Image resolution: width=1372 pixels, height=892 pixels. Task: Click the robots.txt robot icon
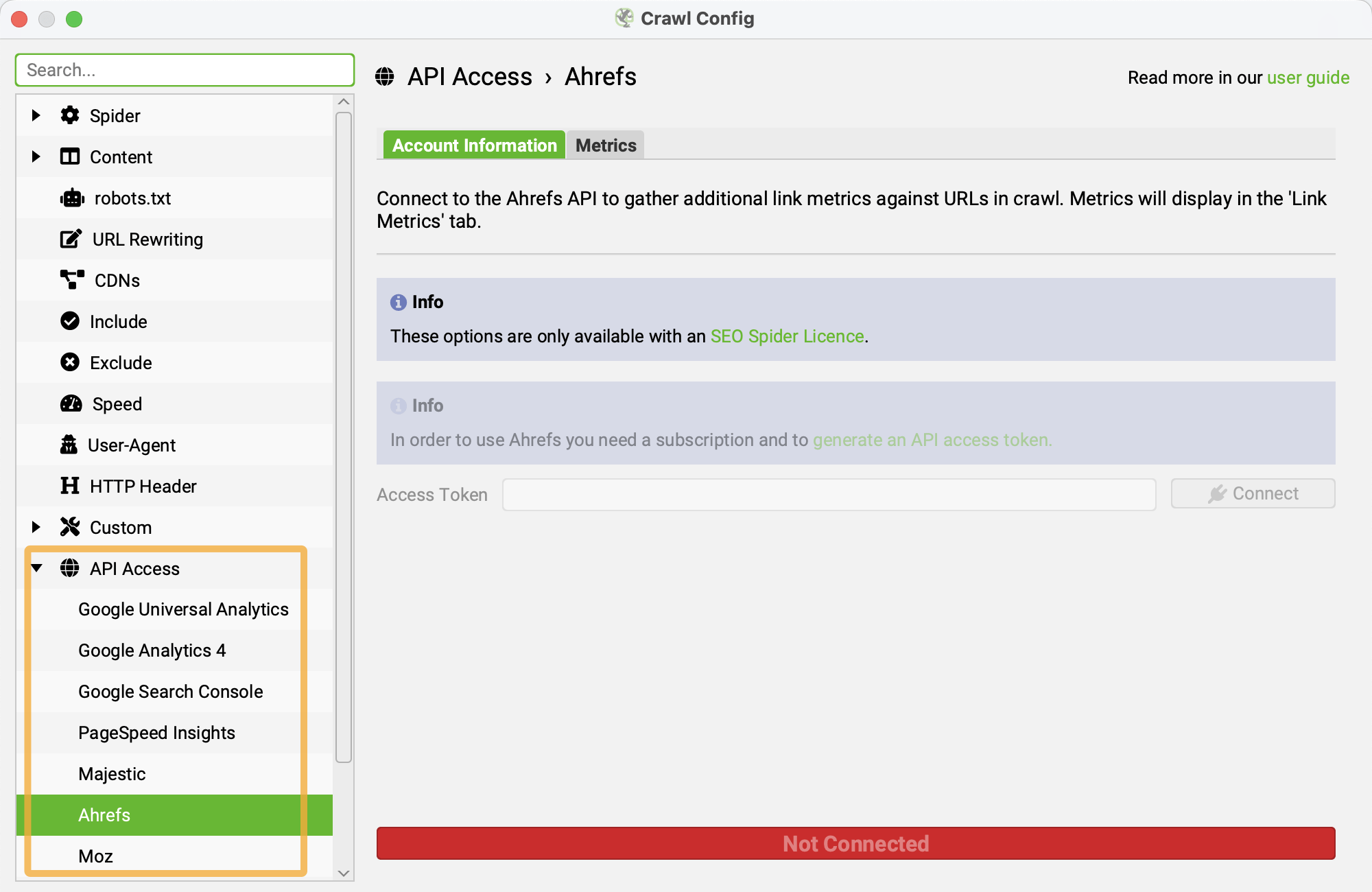[x=72, y=198]
